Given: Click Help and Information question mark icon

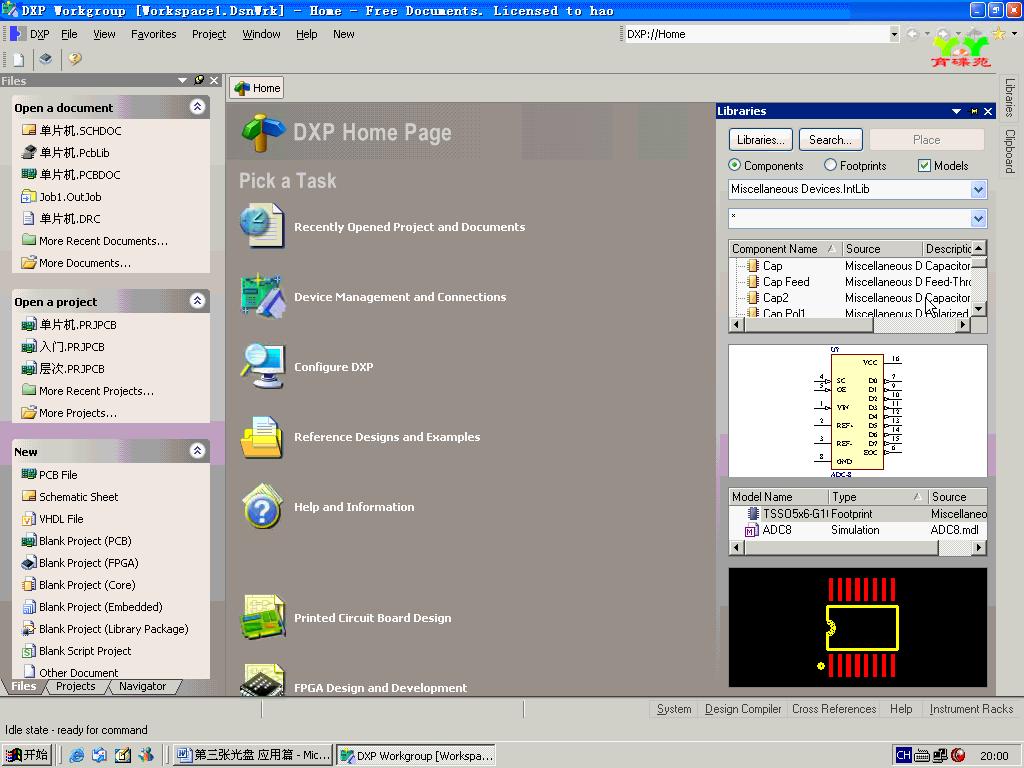Looking at the screenshot, I should 262,507.
